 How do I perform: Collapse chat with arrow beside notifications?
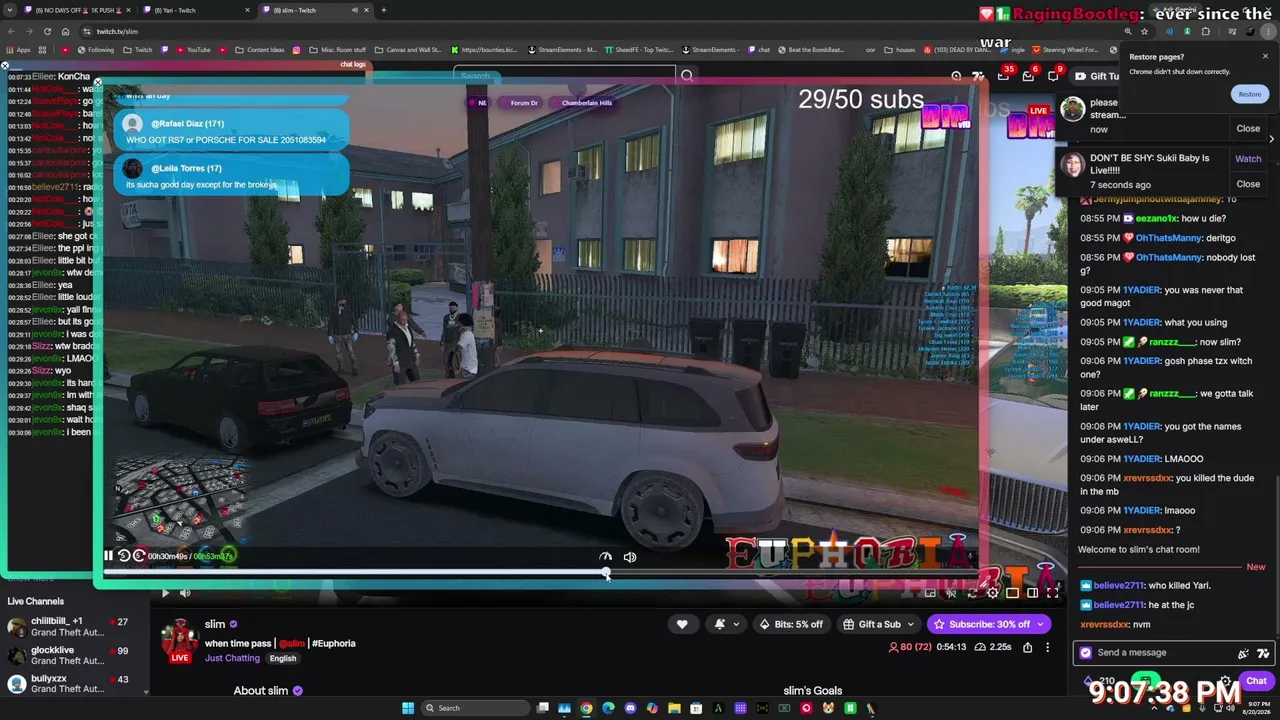tap(1271, 139)
